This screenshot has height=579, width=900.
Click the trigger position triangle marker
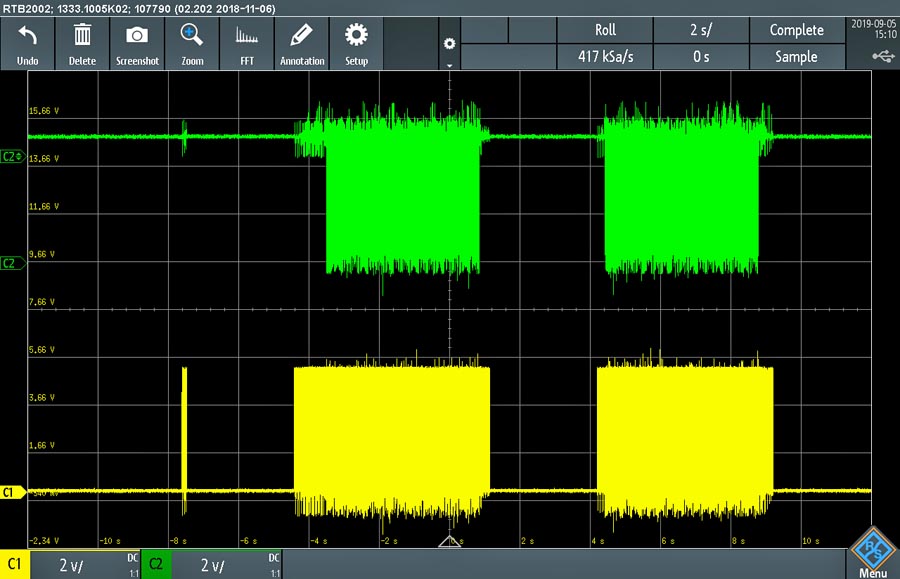click(449, 541)
